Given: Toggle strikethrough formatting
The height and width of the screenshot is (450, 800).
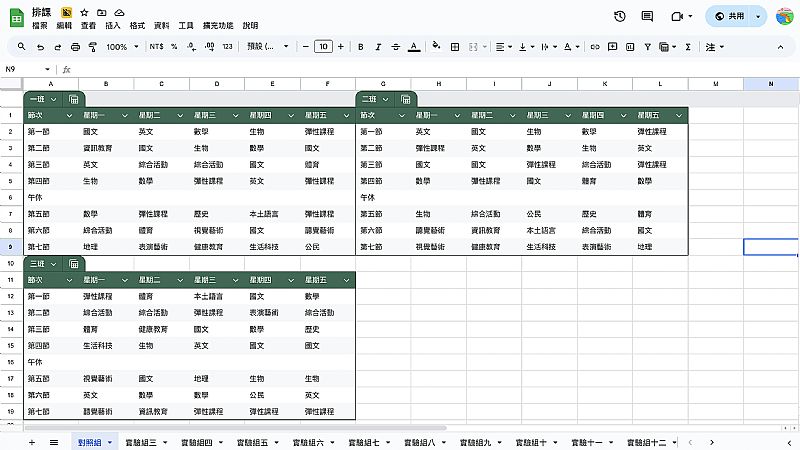Looking at the screenshot, I should 395,47.
